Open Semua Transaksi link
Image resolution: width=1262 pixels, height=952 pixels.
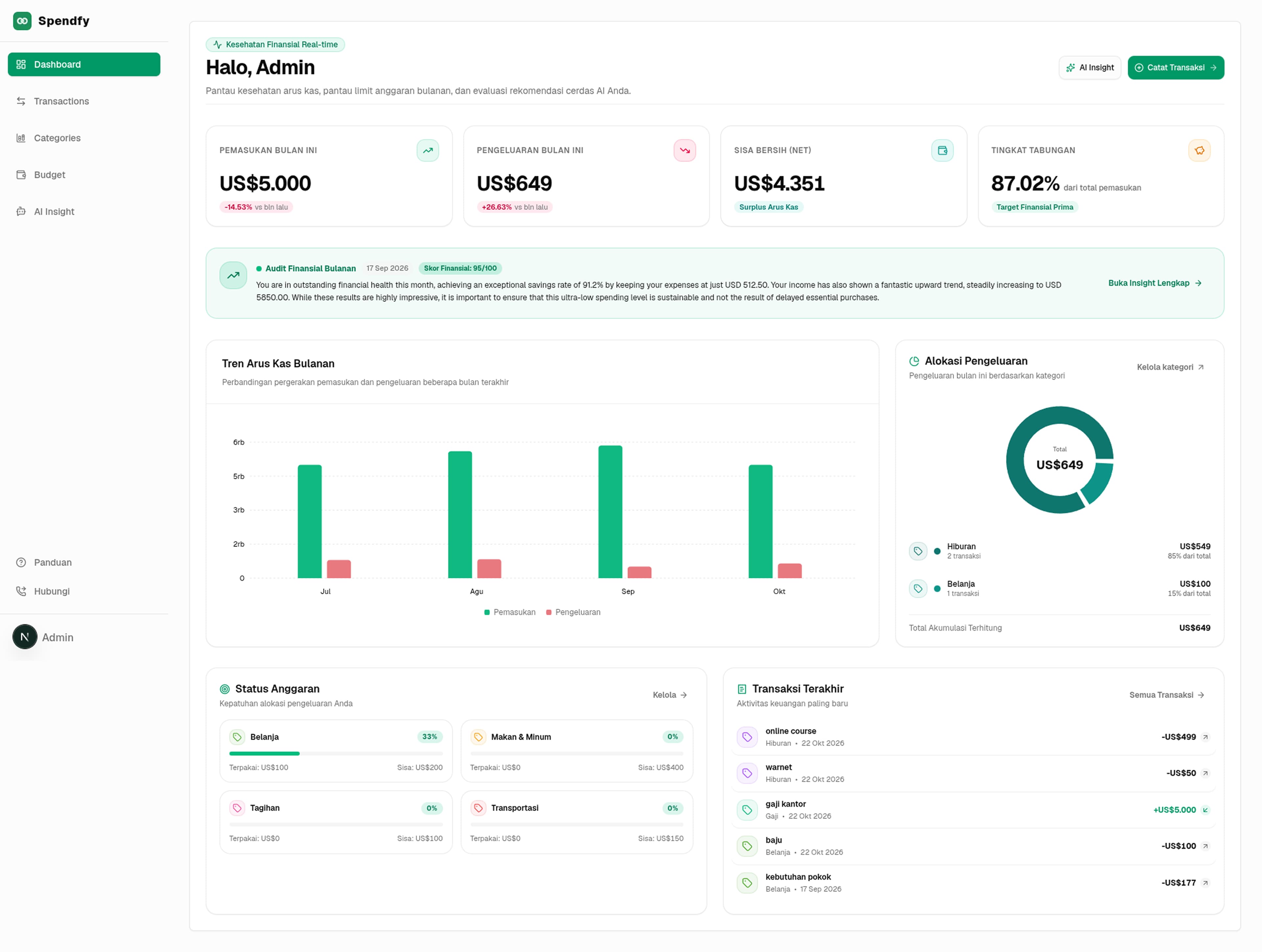1167,695
